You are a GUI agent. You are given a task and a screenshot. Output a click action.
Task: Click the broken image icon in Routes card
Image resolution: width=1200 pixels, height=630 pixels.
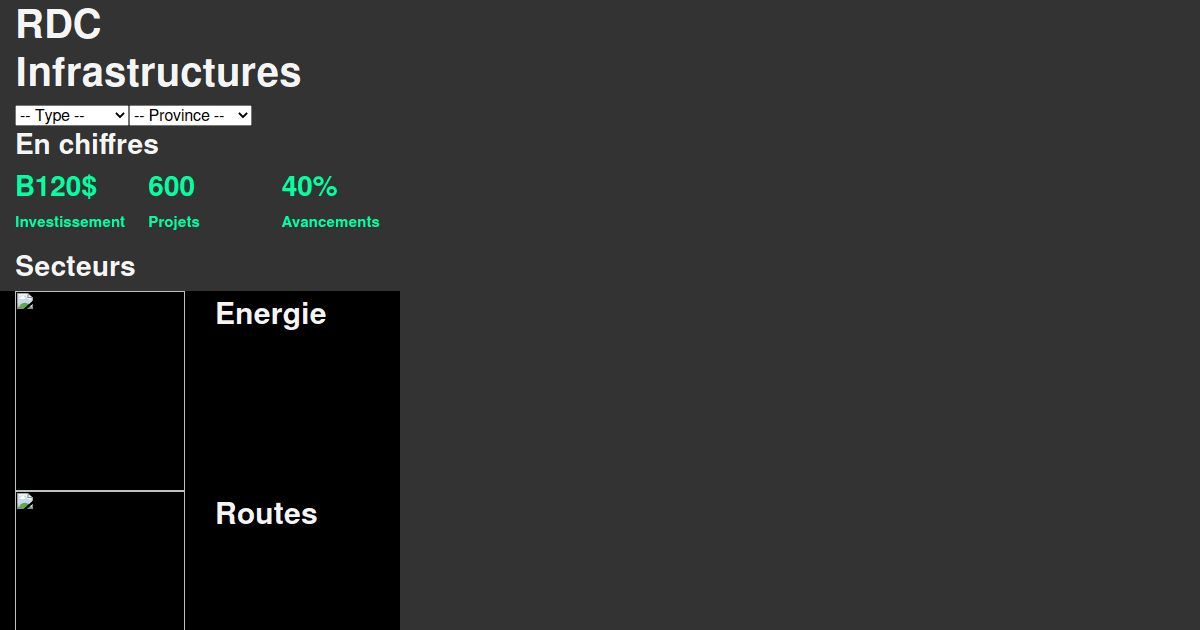tap(23, 500)
